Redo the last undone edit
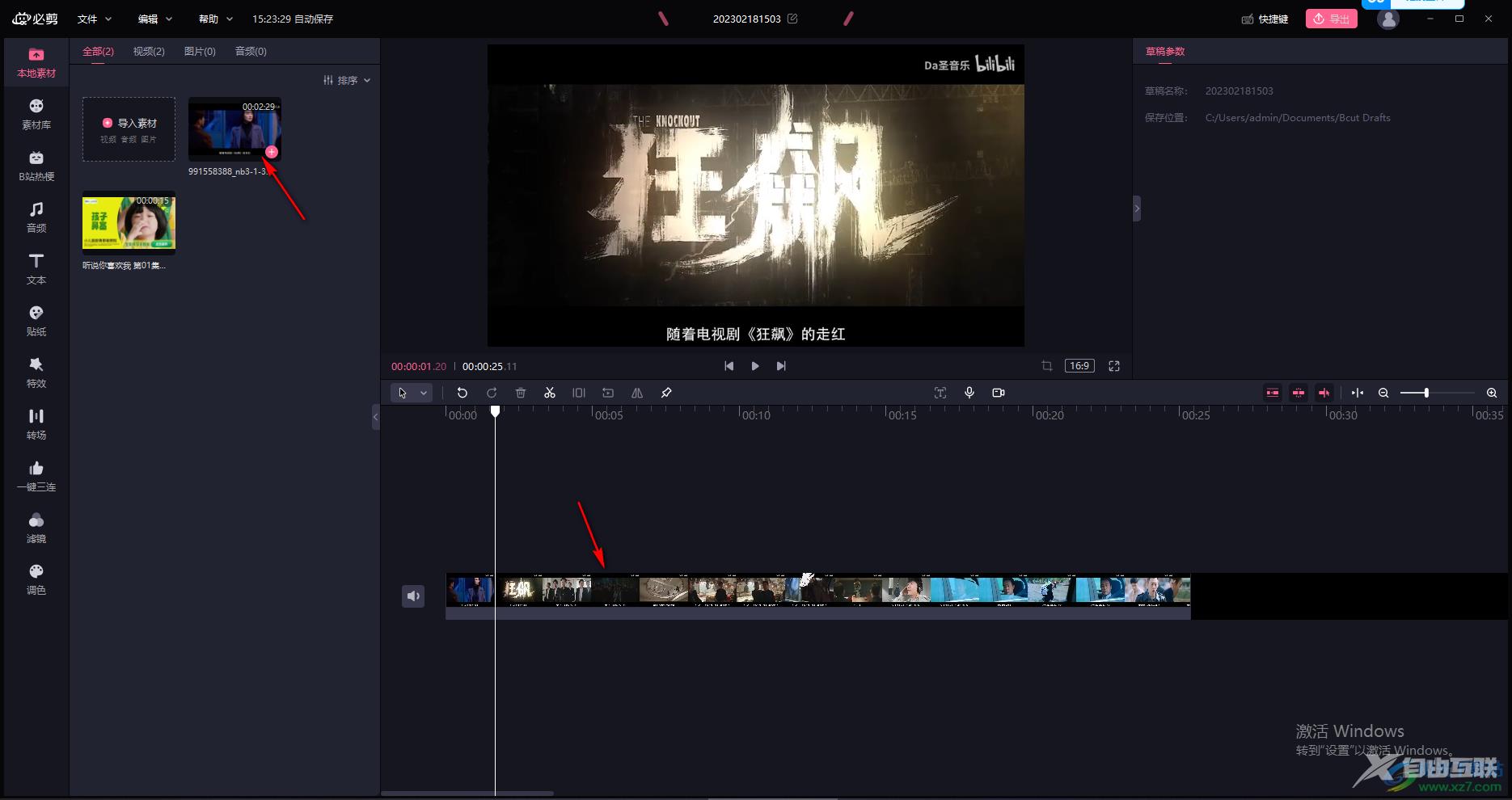 click(492, 393)
